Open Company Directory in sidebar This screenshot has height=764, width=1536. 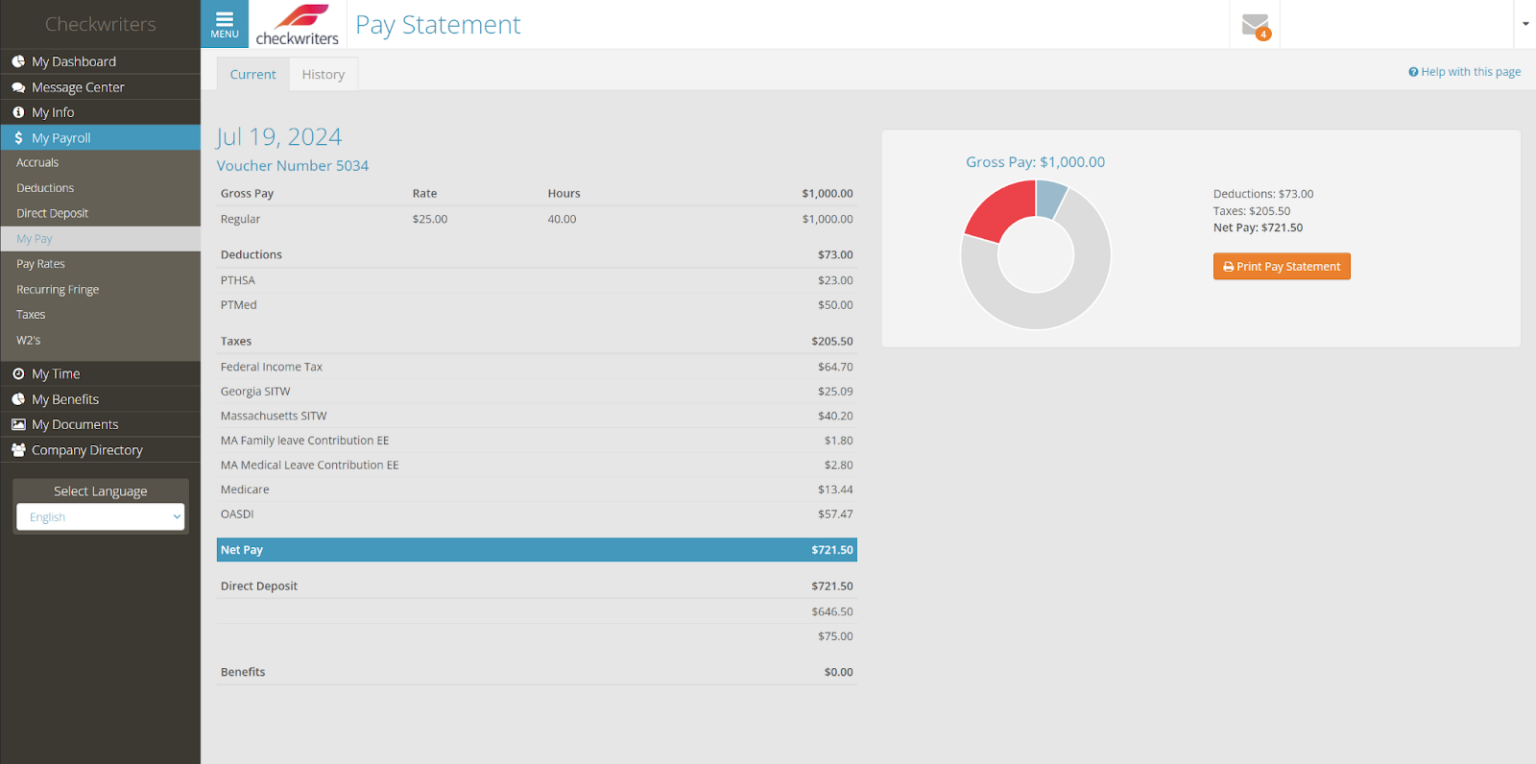[86, 450]
